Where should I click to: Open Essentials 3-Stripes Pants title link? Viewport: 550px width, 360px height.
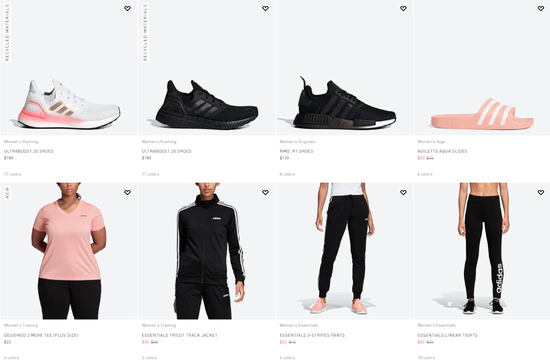pyautogui.click(x=312, y=335)
